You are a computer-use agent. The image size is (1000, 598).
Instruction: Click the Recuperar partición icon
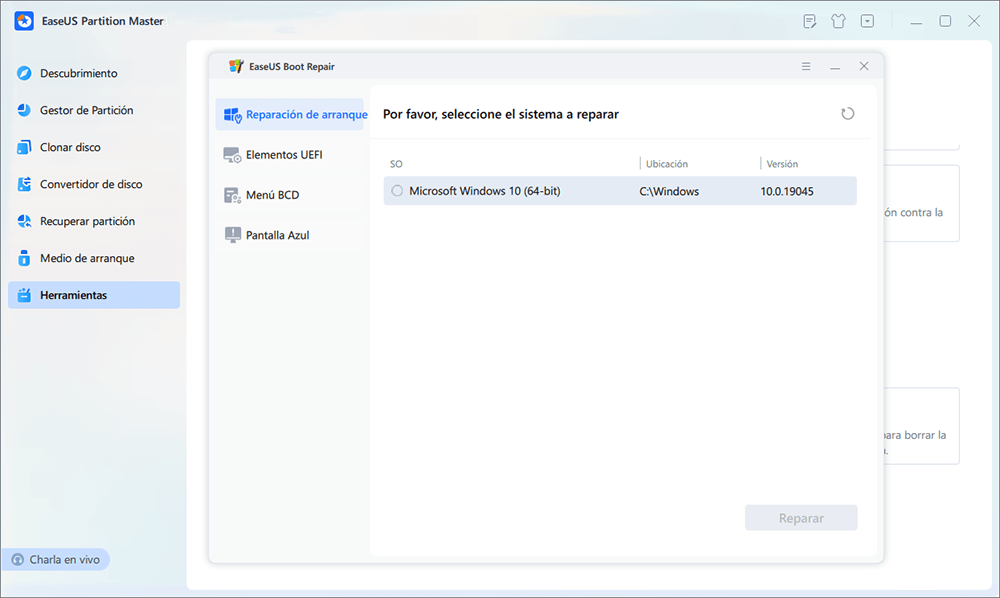click(24, 221)
